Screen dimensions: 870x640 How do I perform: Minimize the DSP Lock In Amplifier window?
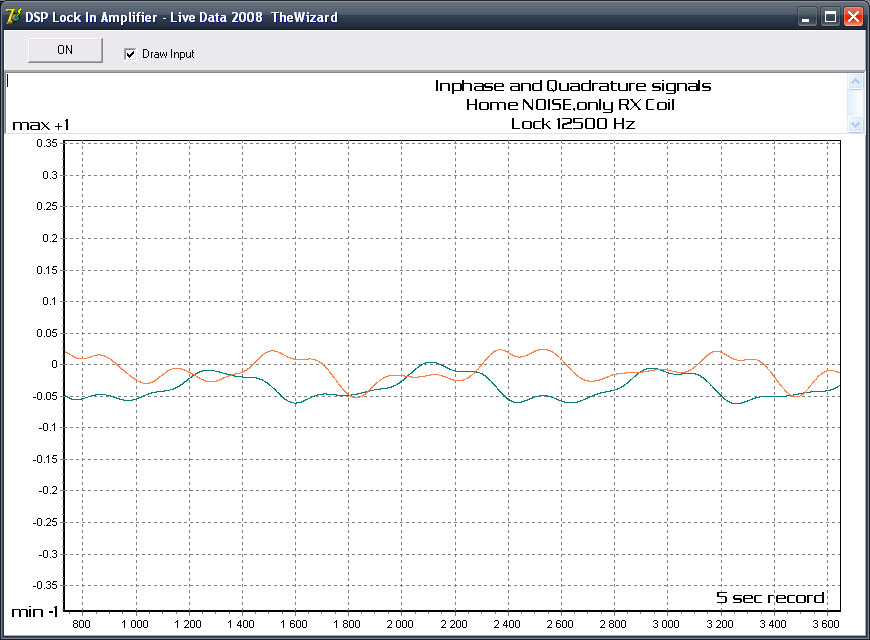806,17
